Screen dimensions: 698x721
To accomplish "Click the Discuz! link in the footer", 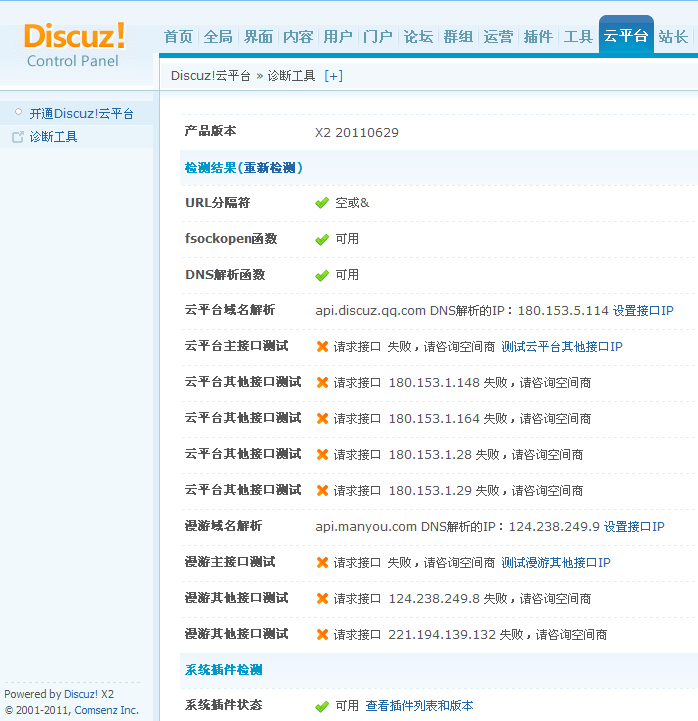I will pos(81,694).
